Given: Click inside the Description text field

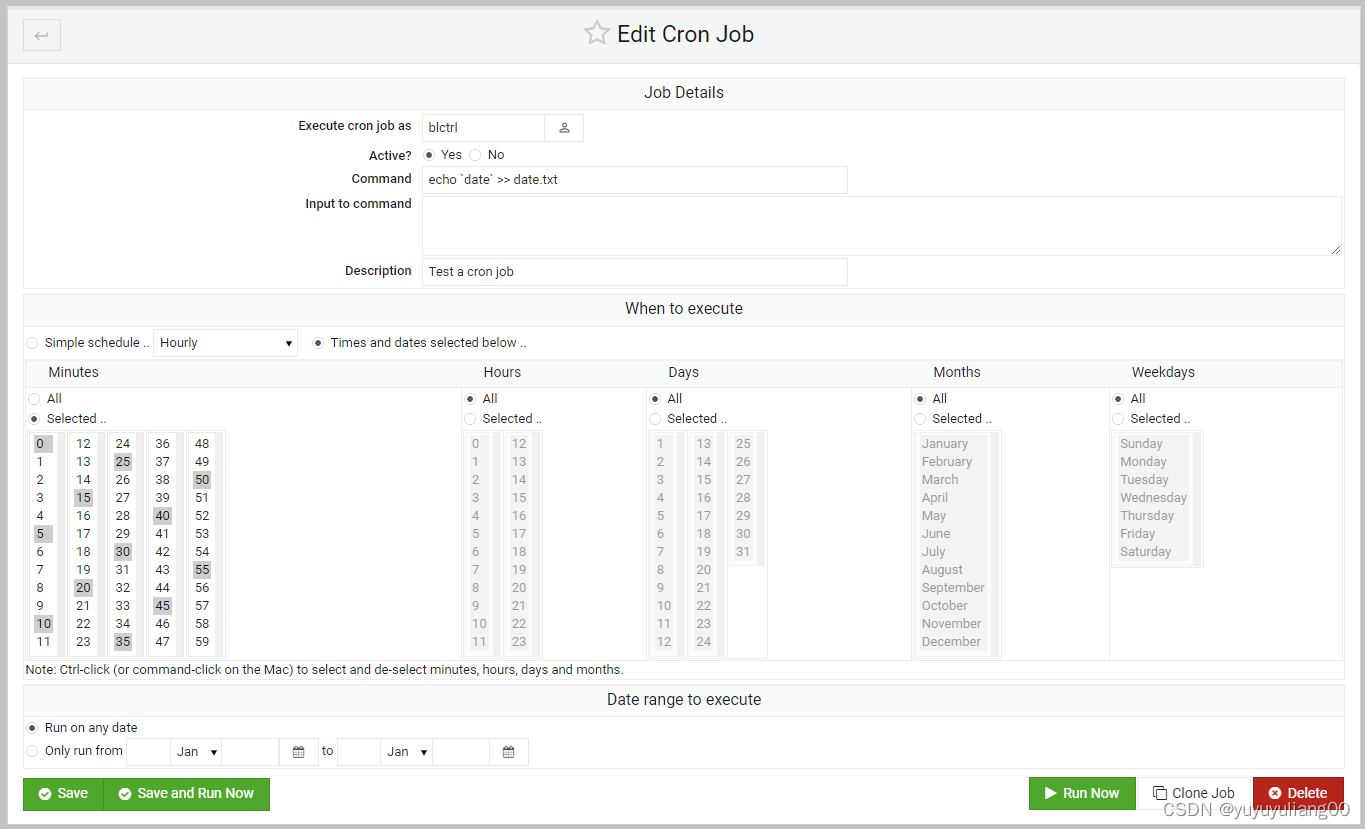Looking at the screenshot, I should coord(634,271).
